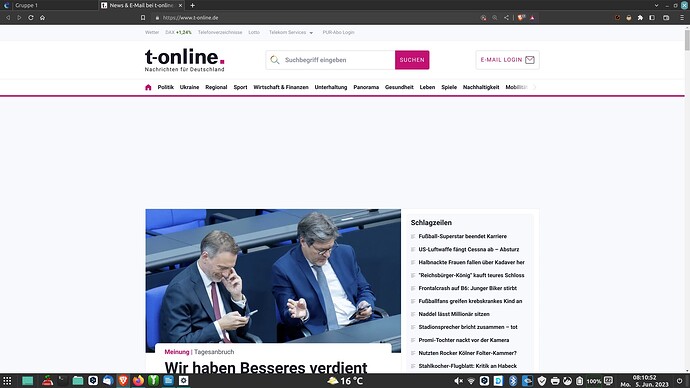This screenshot has width=690, height=388.
Task: Open the Politik section
Action: [165, 87]
